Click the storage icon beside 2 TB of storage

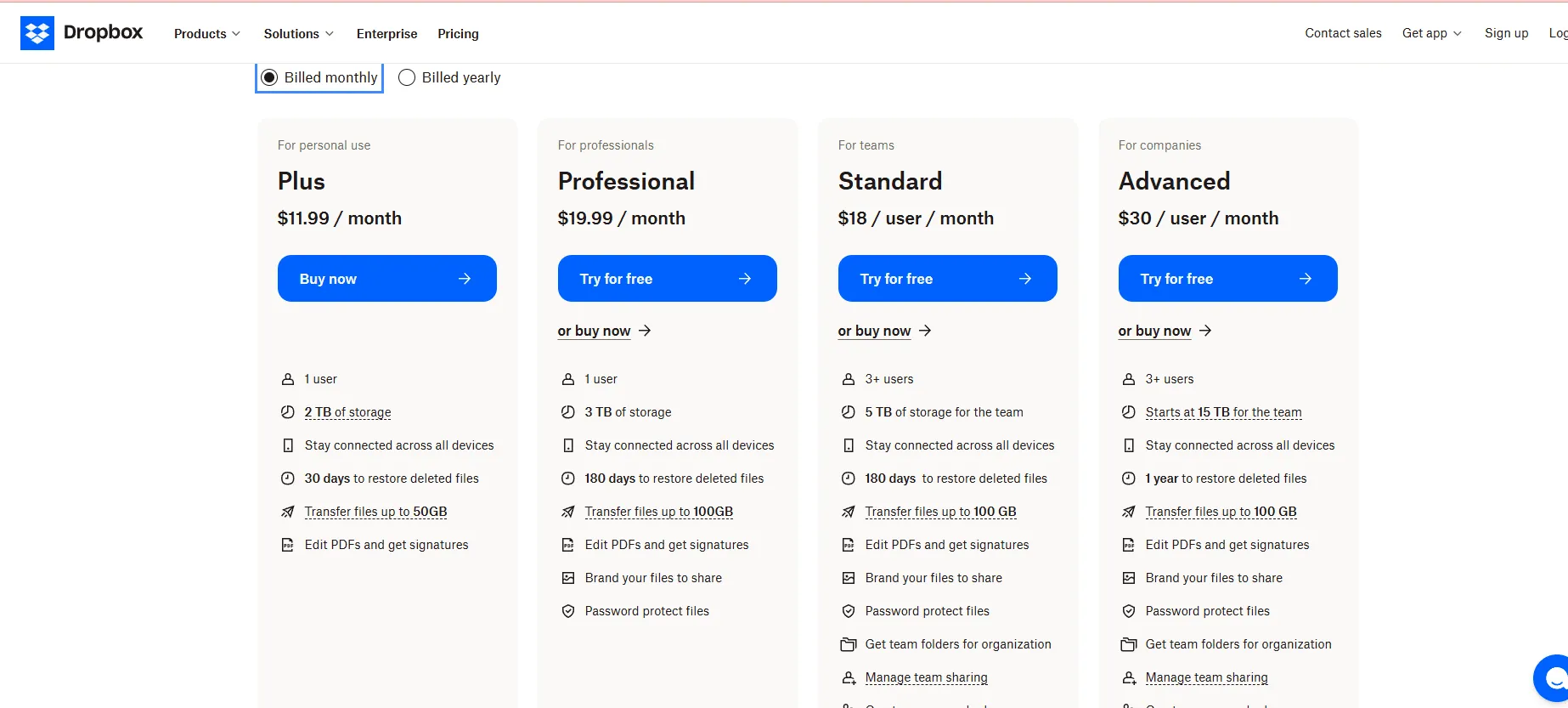click(288, 412)
